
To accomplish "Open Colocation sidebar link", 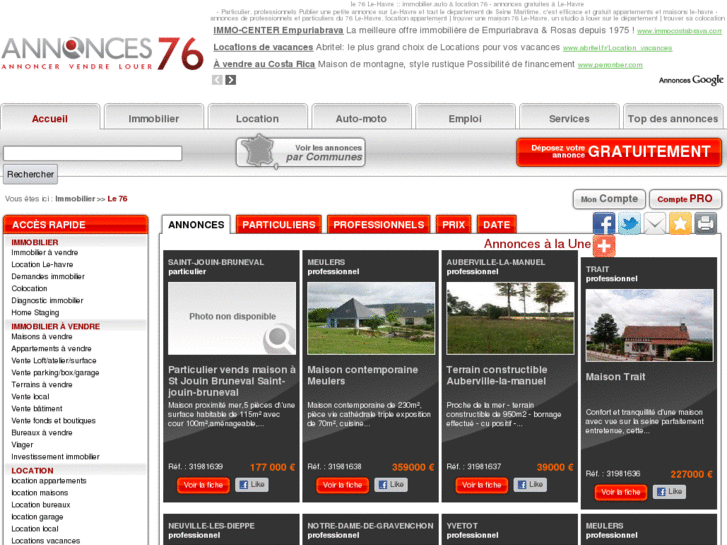I will pyautogui.click(x=29, y=289).
